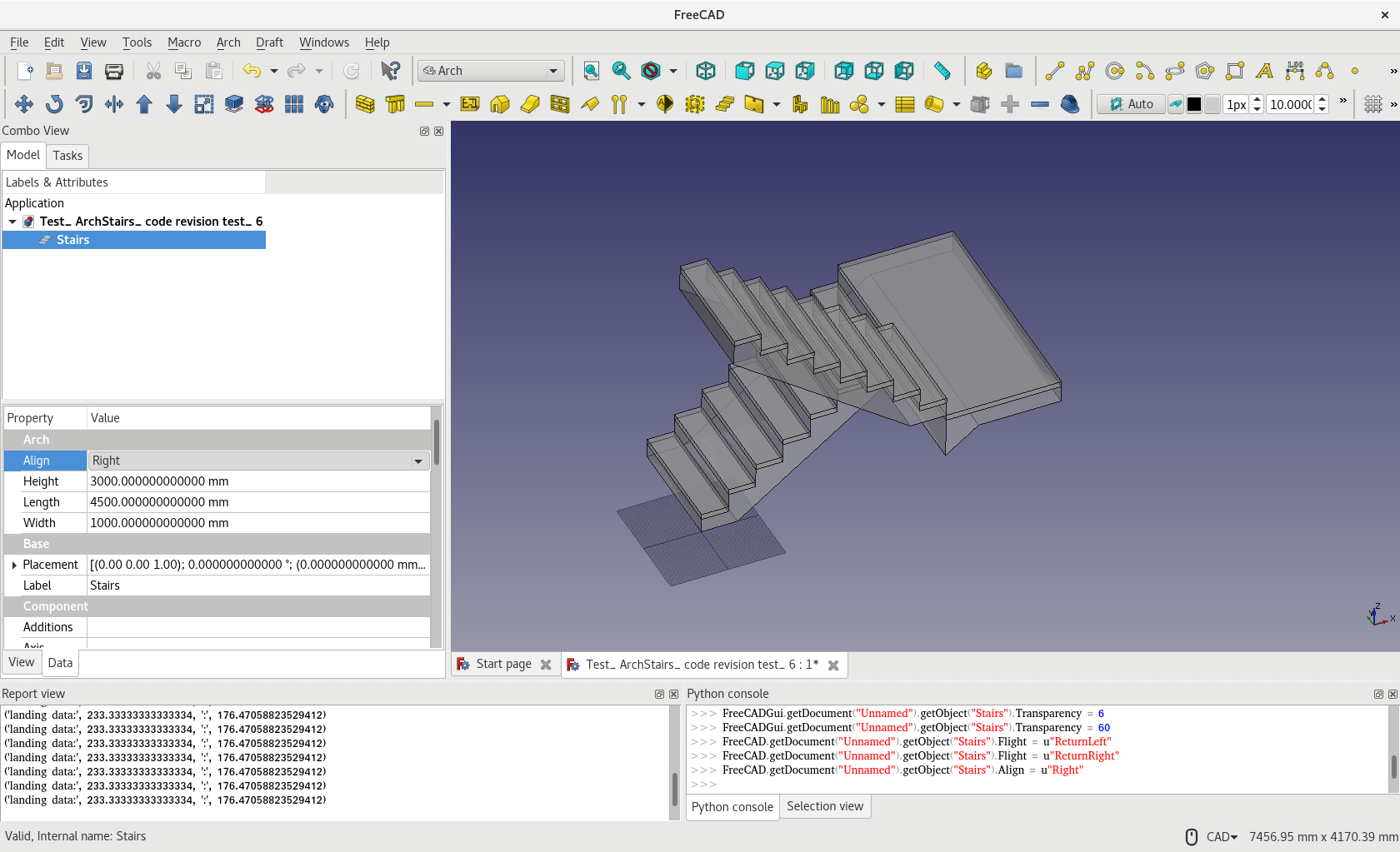Select the Arch Wall tool
Image resolution: width=1400 pixels, height=852 pixels.
365,104
